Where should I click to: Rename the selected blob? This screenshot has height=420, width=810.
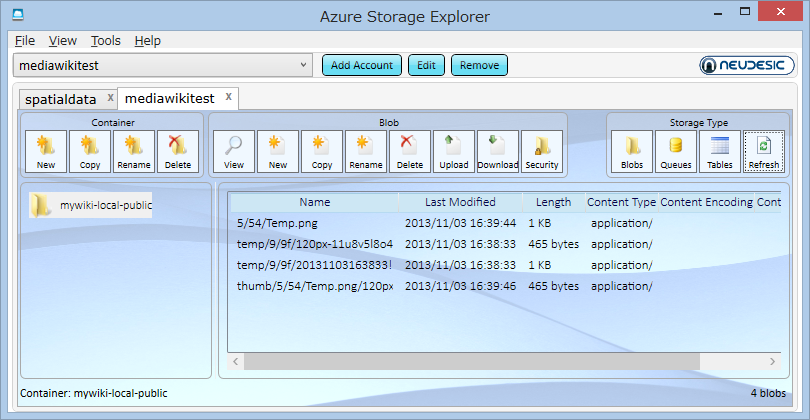(366, 151)
